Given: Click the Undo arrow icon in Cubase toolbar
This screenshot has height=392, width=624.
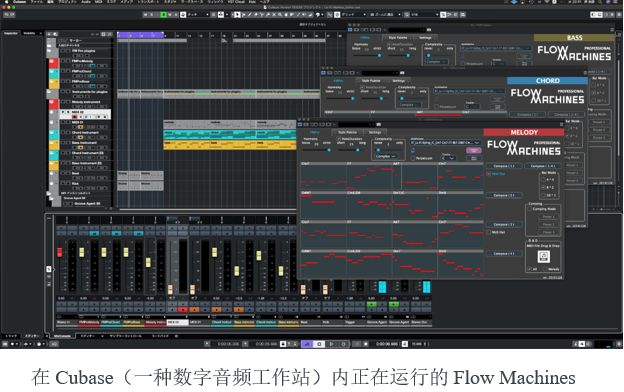Looking at the screenshot, I should tap(6, 15).
